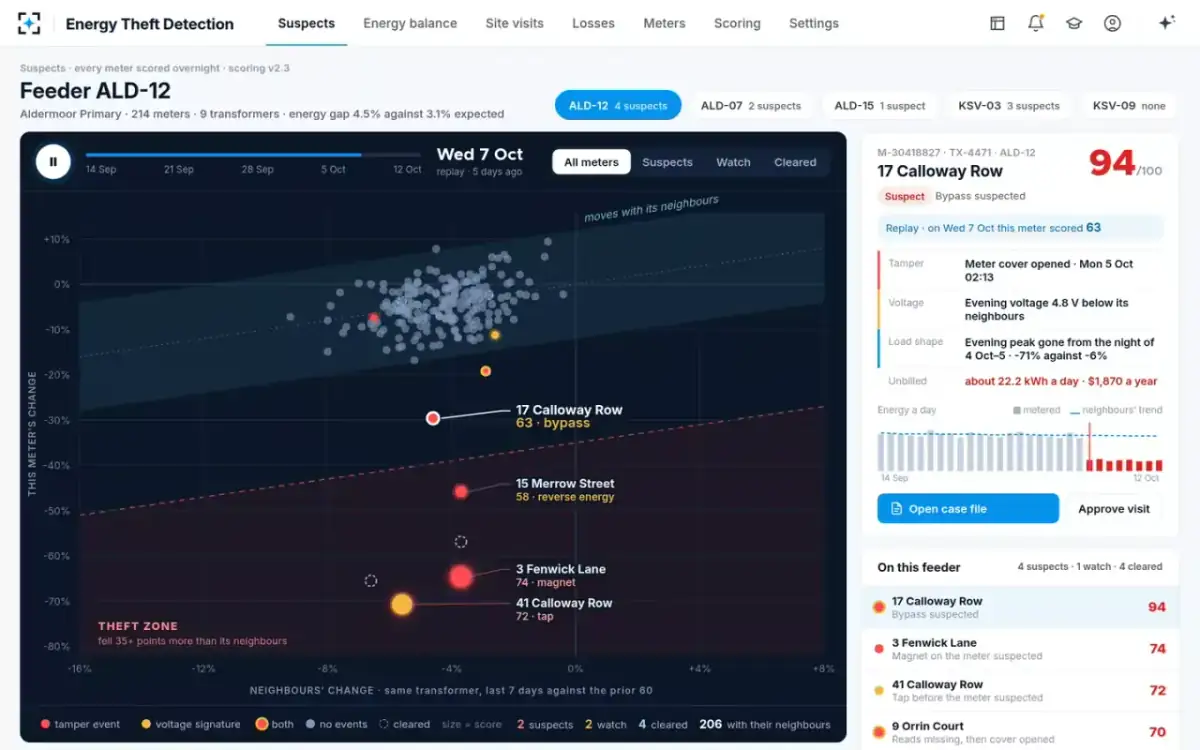The width and height of the screenshot is (1200, 750).
Task: Click the both events legend dot
Action: pyautogui.click(x=262, y=724)
